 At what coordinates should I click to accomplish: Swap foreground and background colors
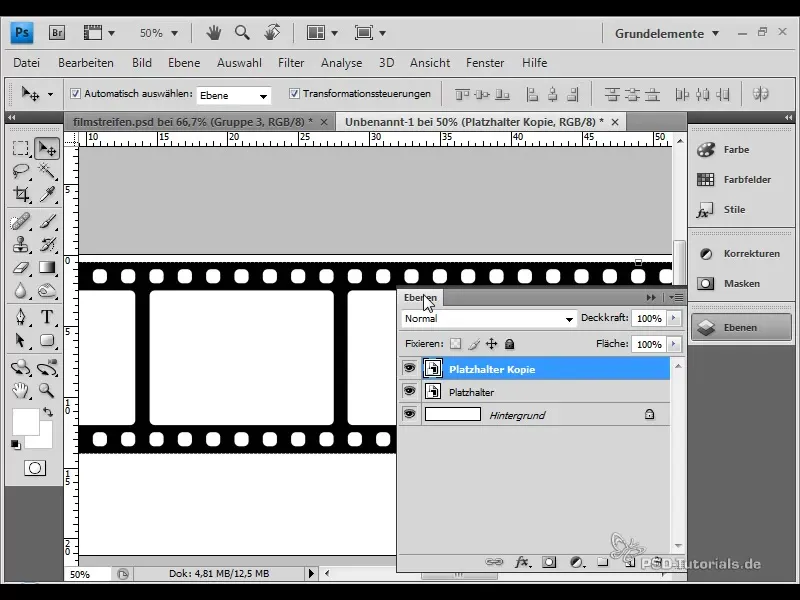(47, 412)
